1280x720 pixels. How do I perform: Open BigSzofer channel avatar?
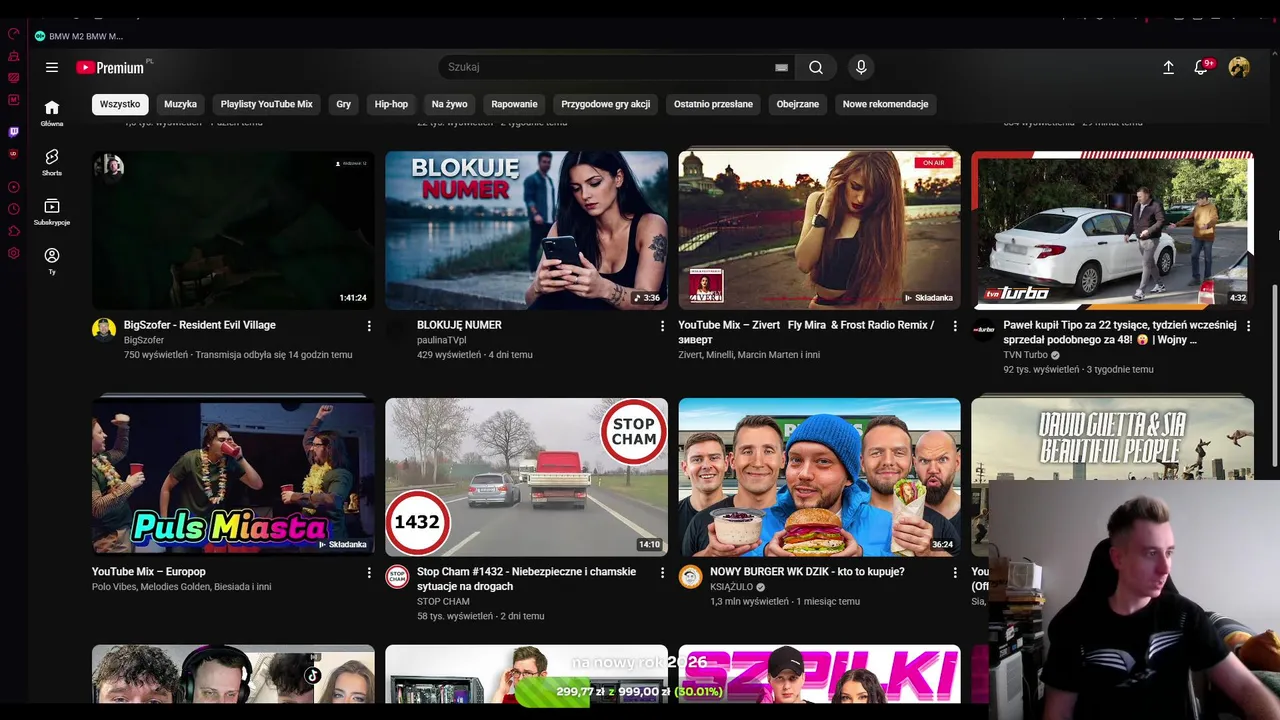point(104,330)
